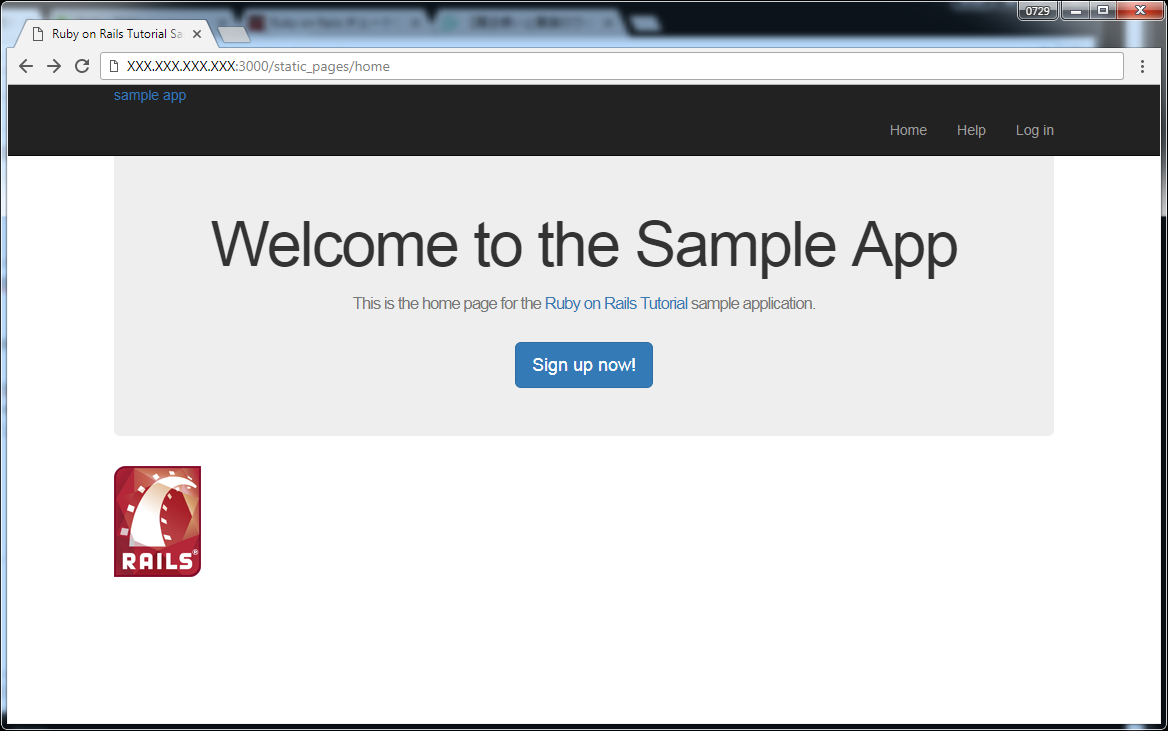The width and height of the screenshot is (1168, 731).
Task: Open the Chrome three-dot menu
Action: [1142, 66]
